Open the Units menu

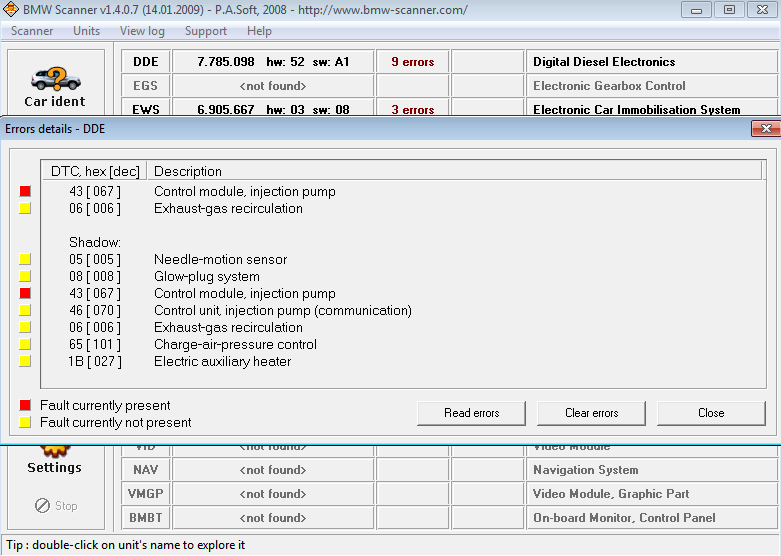pyautogui.click(x=87, y=31)
